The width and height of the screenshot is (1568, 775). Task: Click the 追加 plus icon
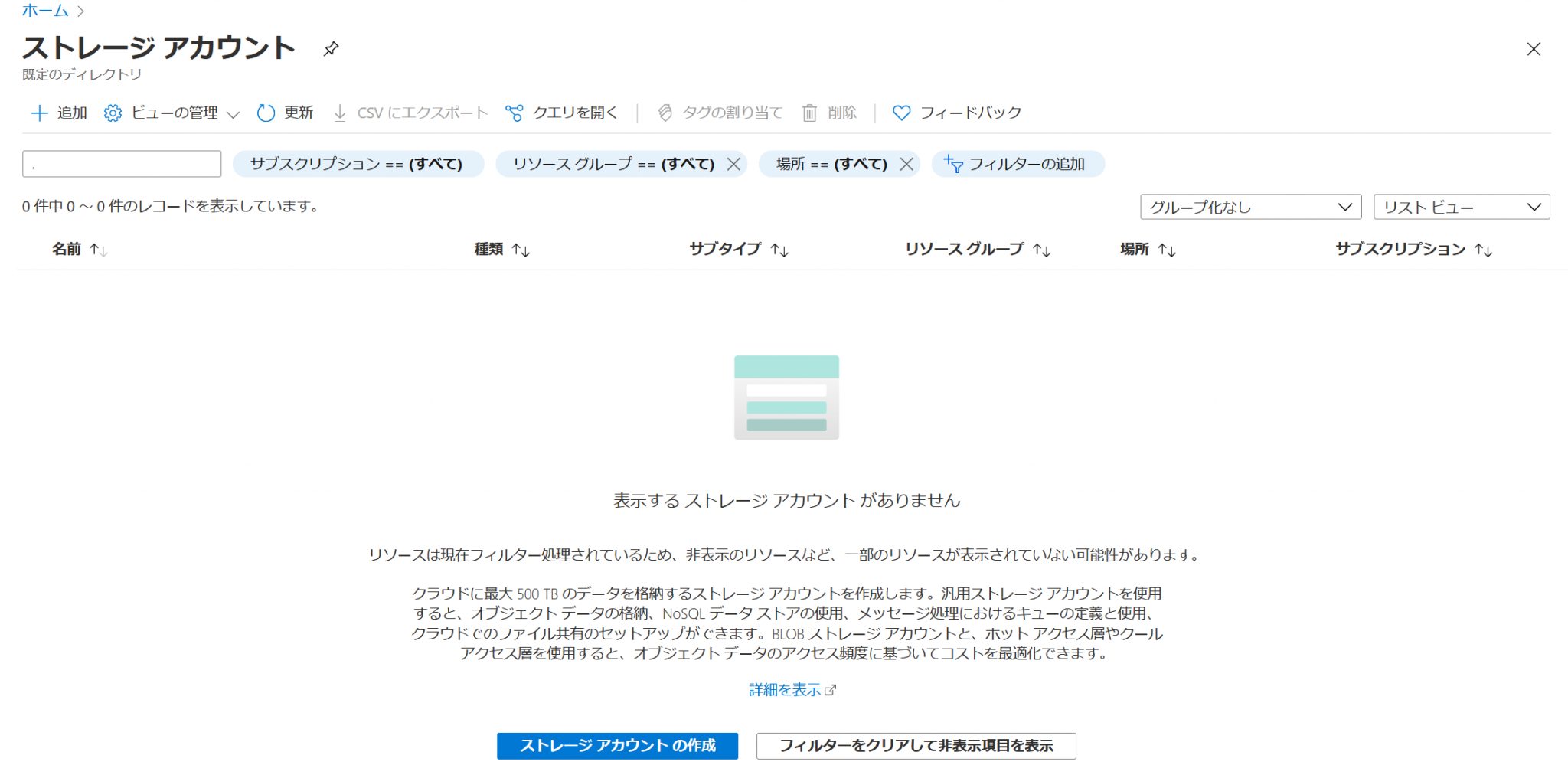click(x=39, y=113)
